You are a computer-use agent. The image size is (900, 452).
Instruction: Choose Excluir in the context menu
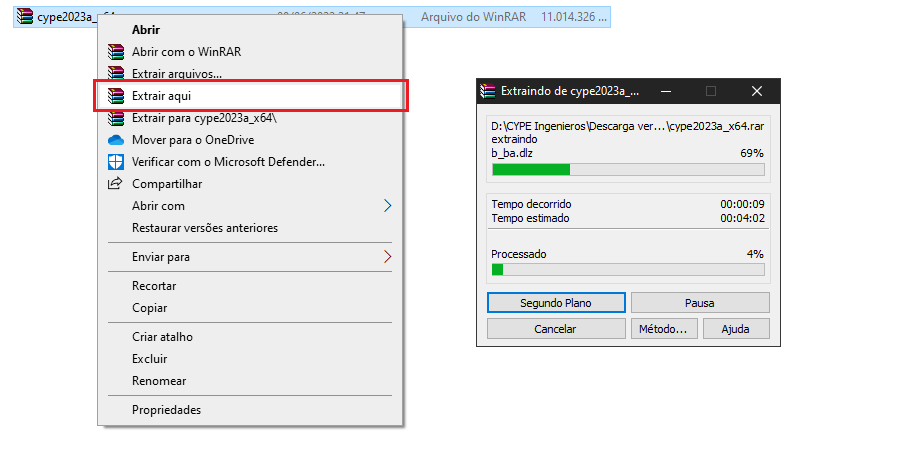[x=149, y=359]
